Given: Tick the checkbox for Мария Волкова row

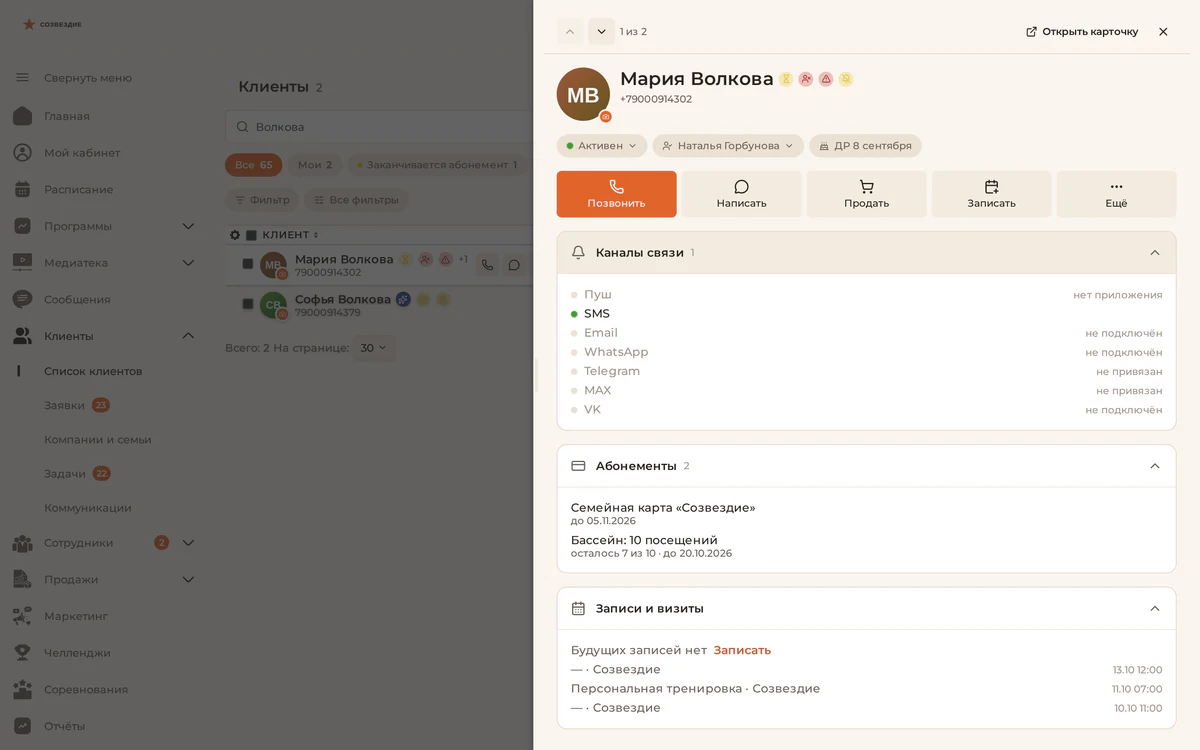Looking at the screenshot, I should (248, 264).
